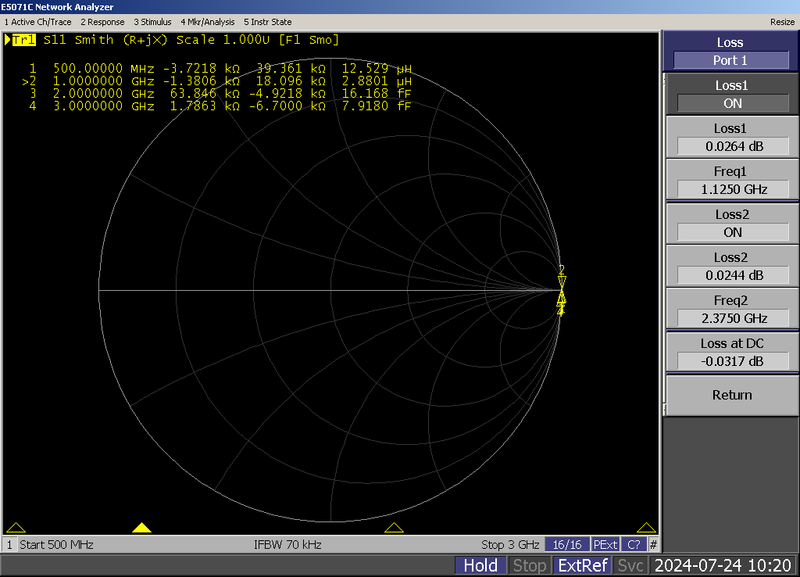Click the Svc status indicator
The image size is (800, 577).
point(630,565)
